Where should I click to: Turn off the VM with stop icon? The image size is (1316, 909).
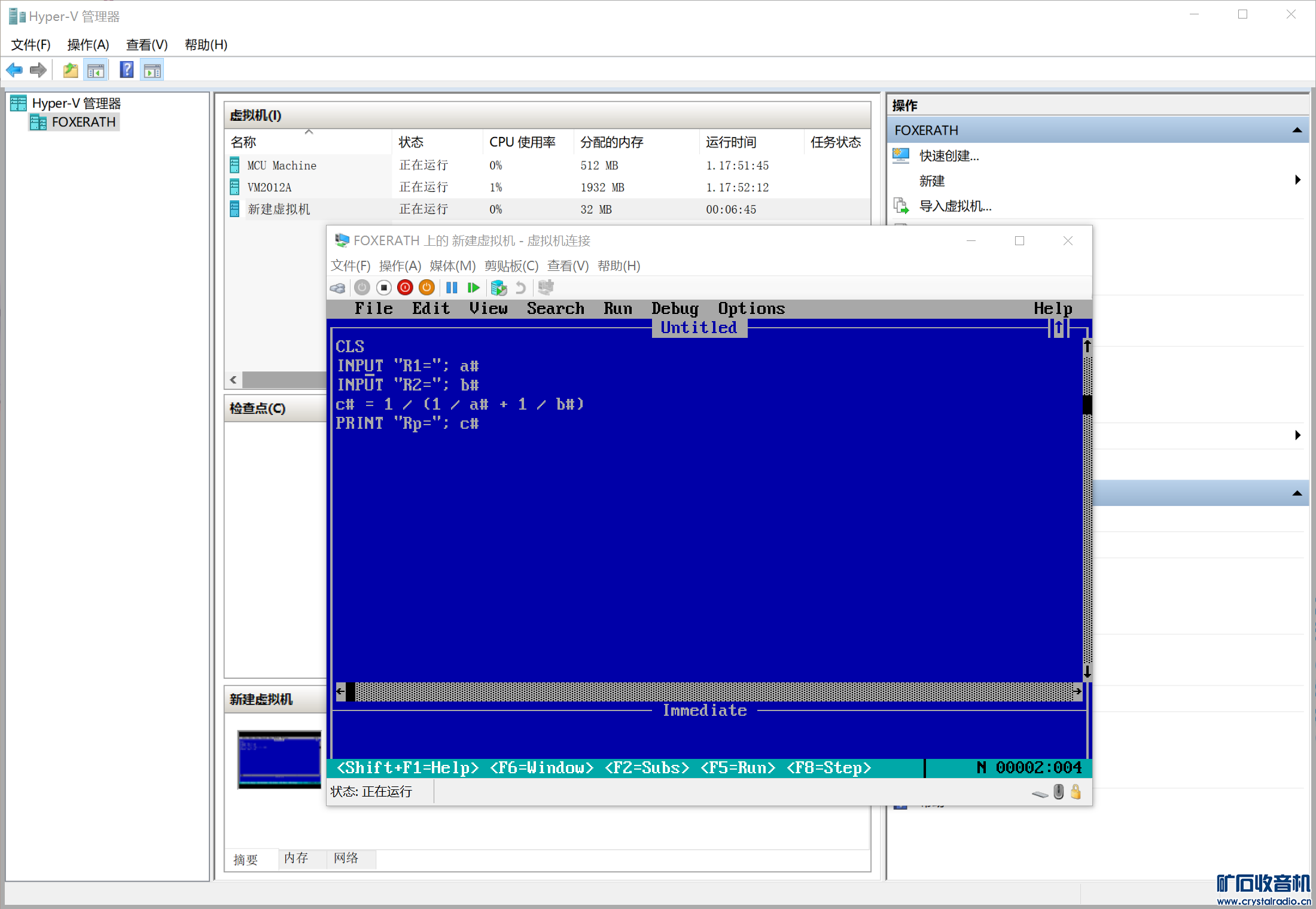(384, 288)
